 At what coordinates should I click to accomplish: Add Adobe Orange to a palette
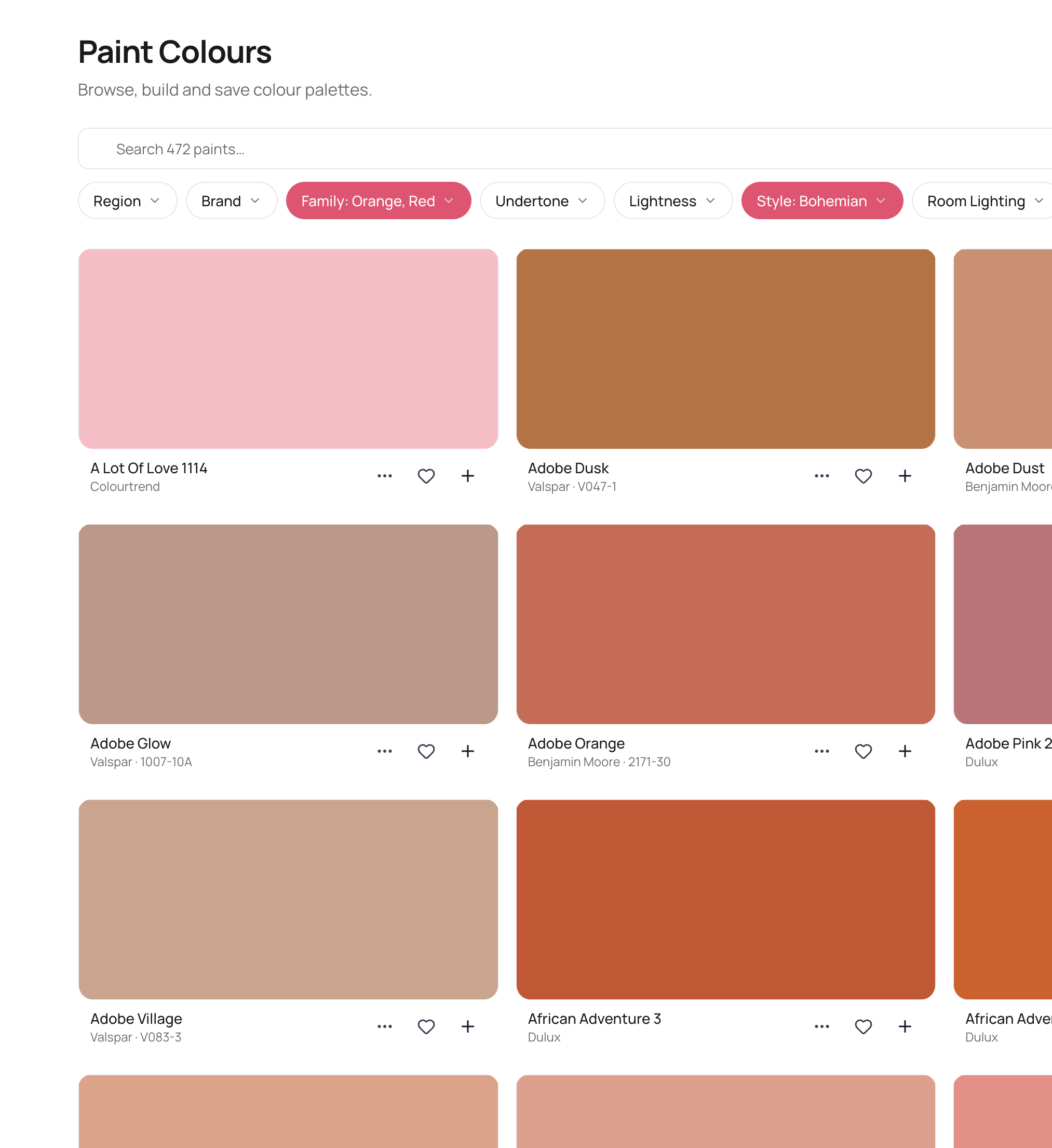[905, 751]
